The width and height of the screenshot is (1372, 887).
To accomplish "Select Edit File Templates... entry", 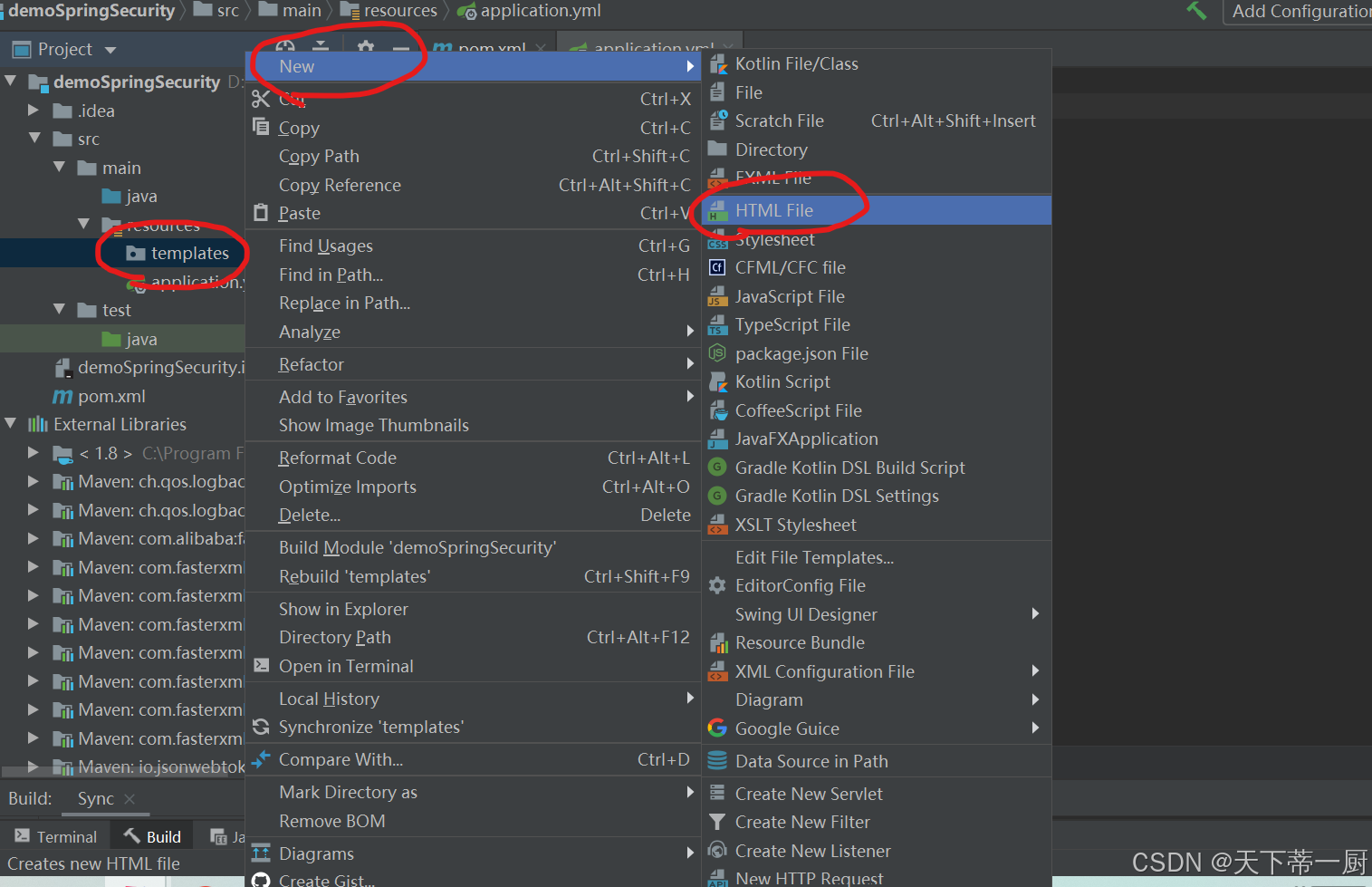I will click(877, 557).
